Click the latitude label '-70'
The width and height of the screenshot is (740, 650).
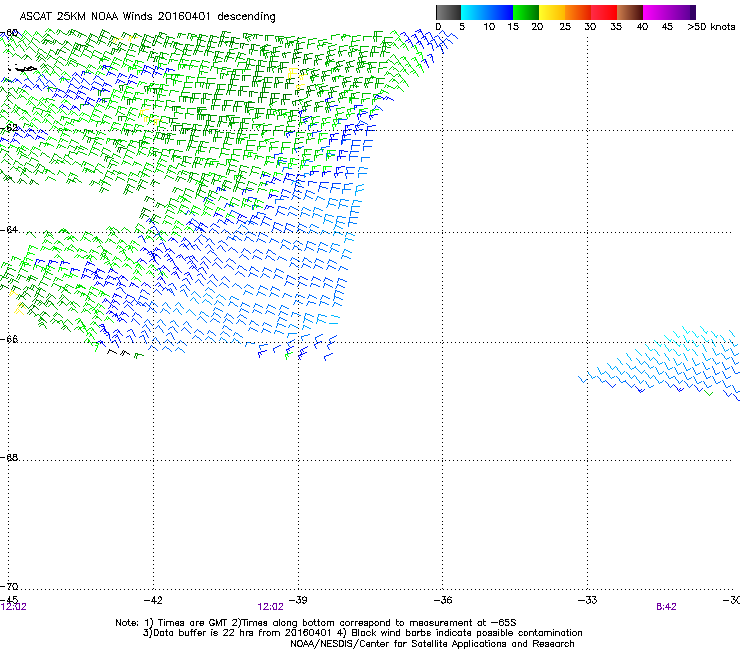click(x=9, y=586)
